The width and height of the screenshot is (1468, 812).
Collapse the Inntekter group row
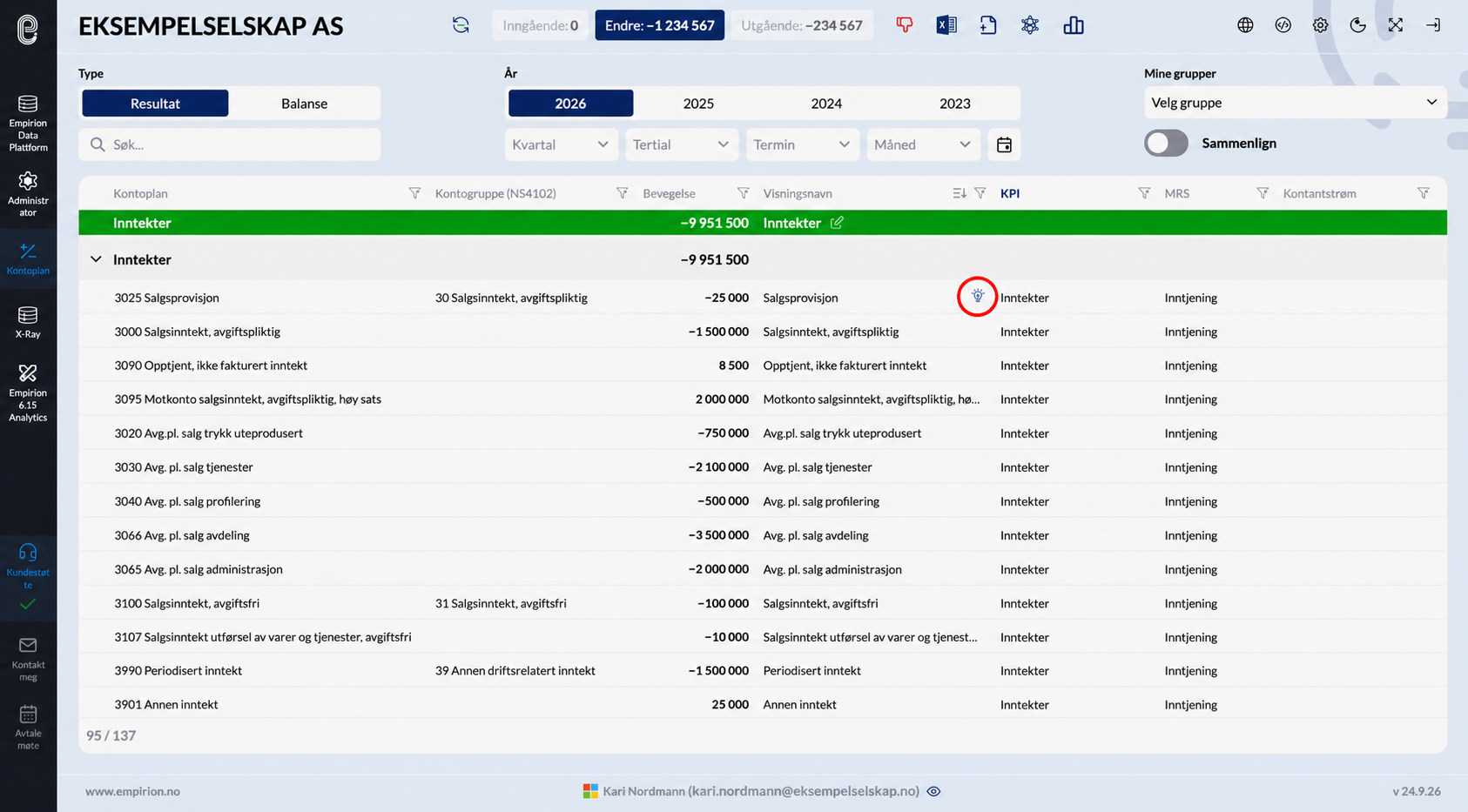click(96, 259)
